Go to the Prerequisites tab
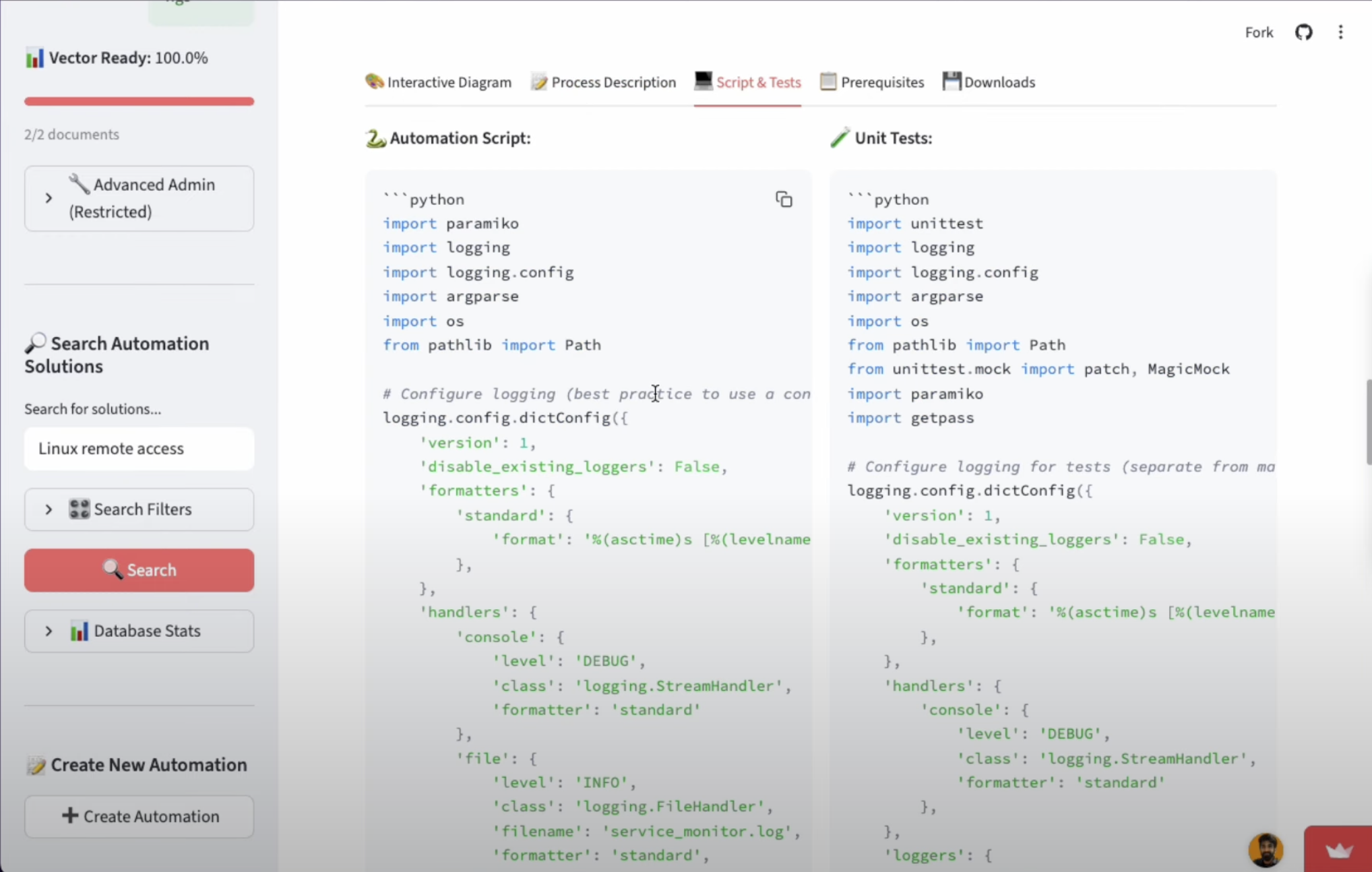Image resolution: width=1372 pixels, height=872 pixels. point(872,82)
